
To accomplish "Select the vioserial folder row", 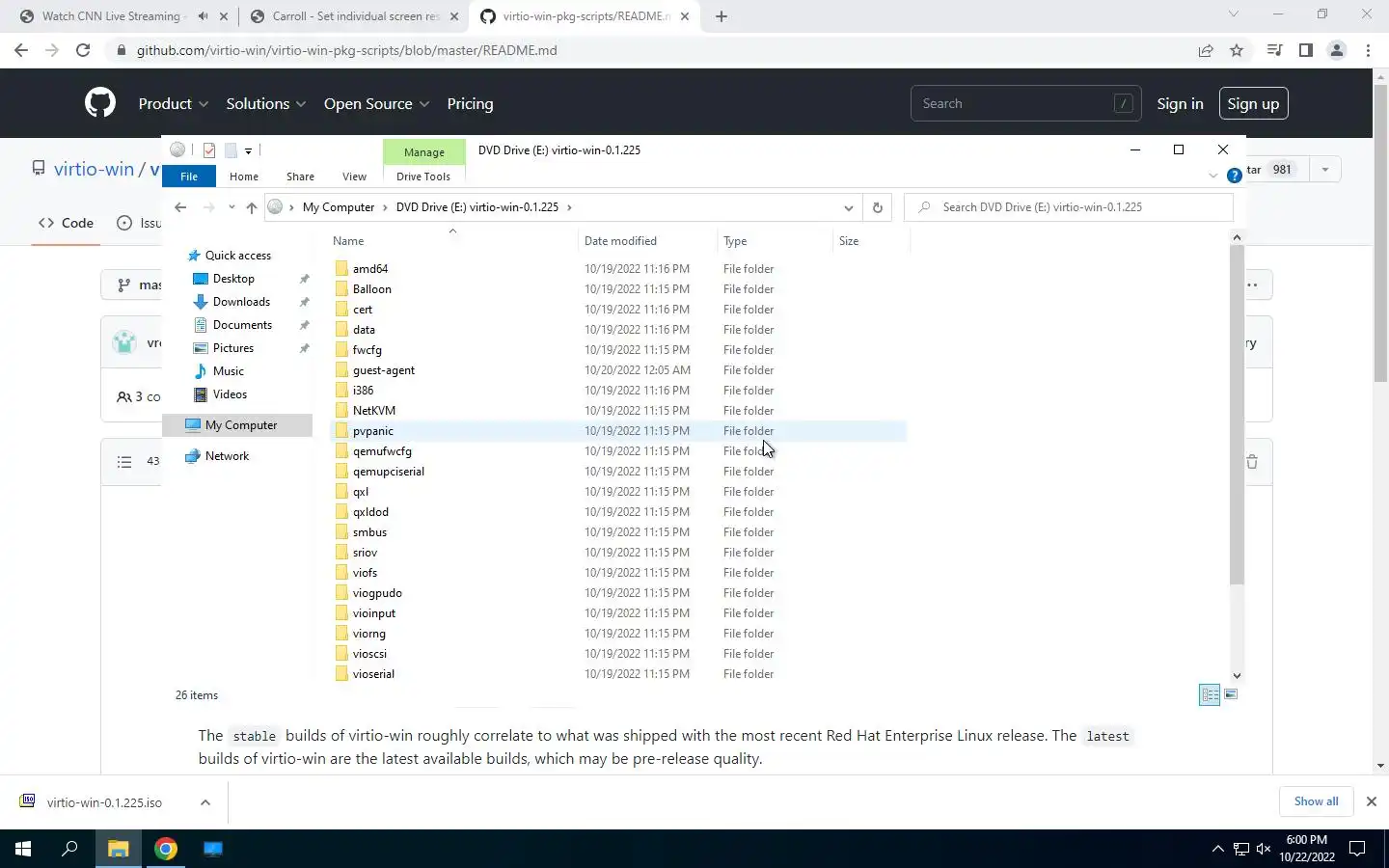I will 617,674.
